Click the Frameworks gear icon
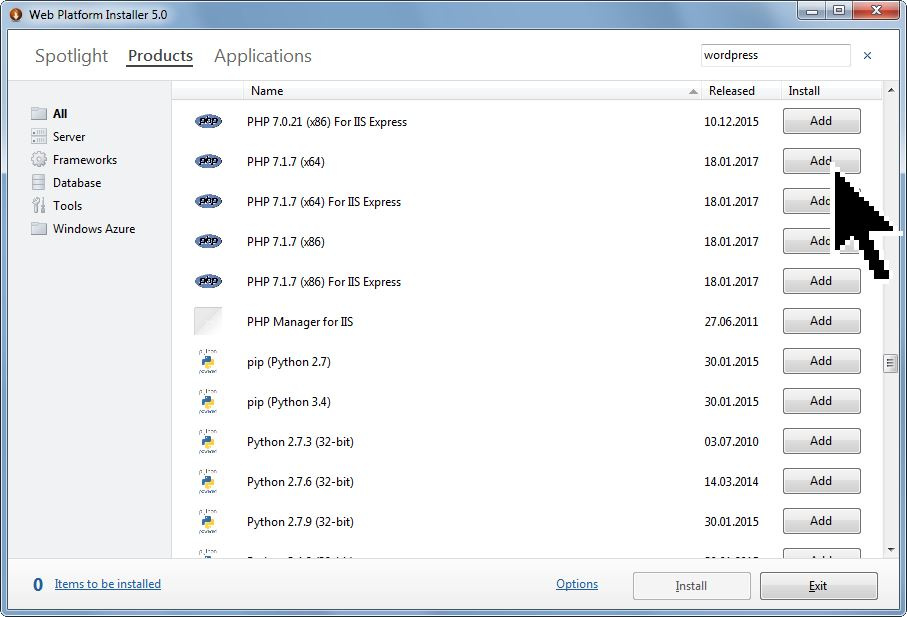 click(39, 159)
